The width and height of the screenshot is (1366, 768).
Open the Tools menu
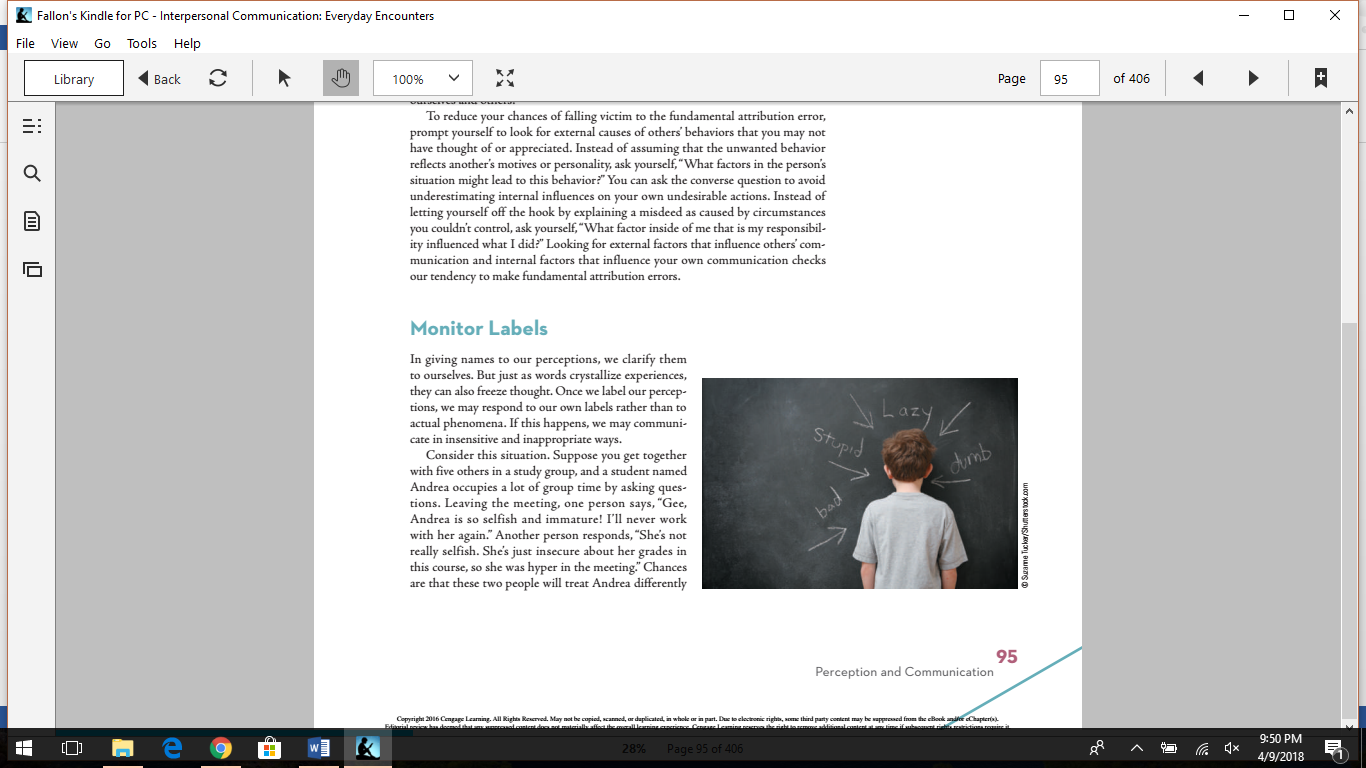(141, 43)
